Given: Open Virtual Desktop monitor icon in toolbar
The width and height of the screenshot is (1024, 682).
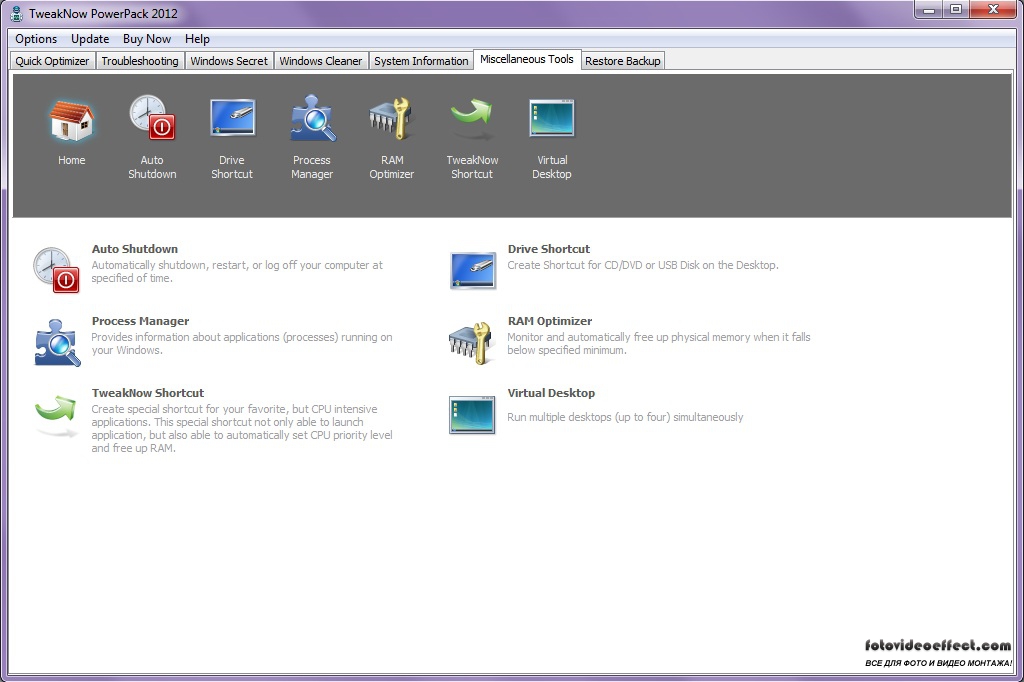Looking at the screenshot, I should tap(552, 118).
